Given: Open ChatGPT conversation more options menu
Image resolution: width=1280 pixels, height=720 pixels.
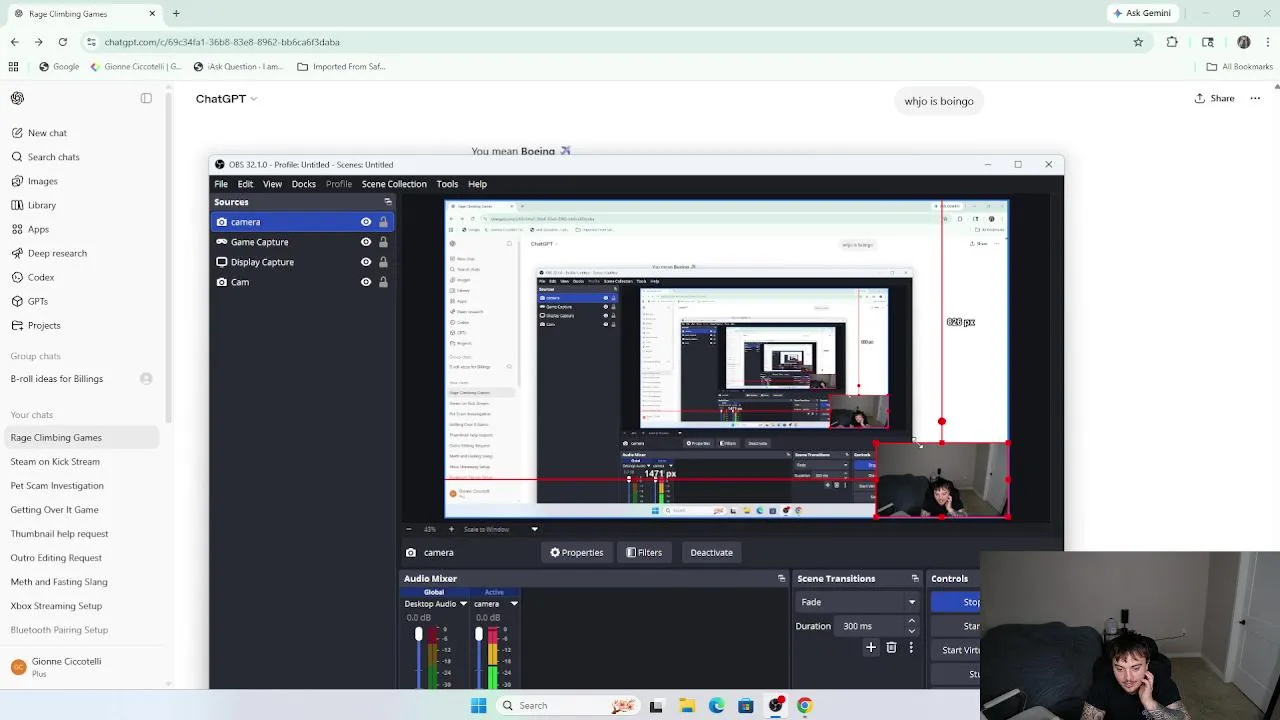Looking at the screenshot, I should (1255, 98).
